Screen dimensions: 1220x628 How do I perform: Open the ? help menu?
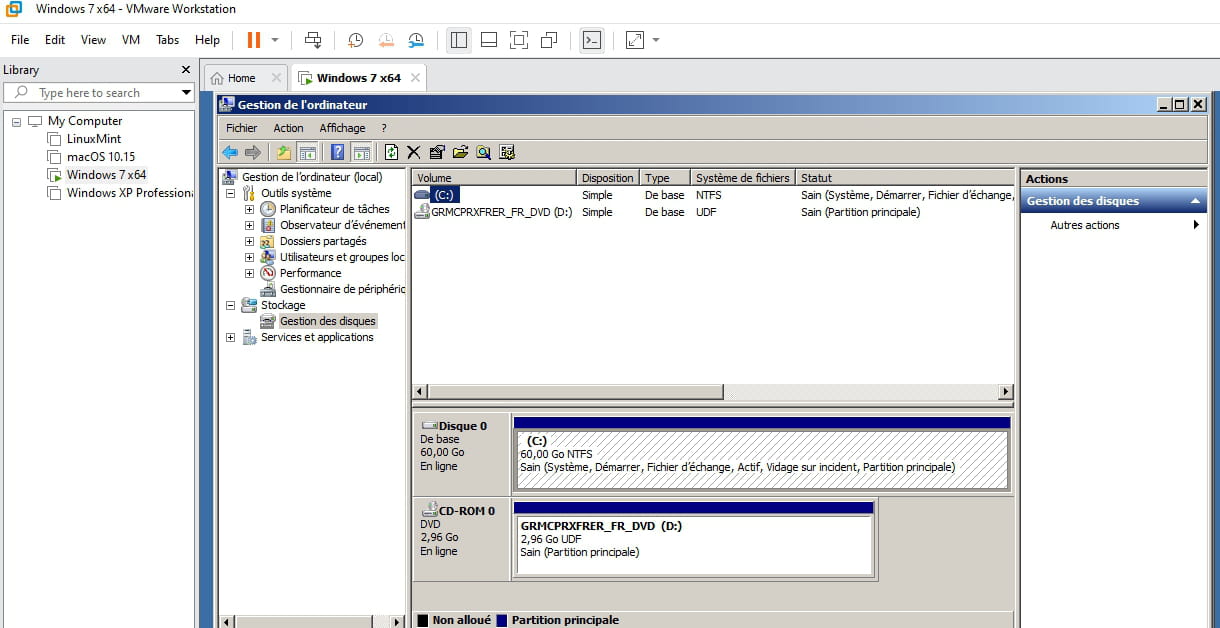[384, 128]
